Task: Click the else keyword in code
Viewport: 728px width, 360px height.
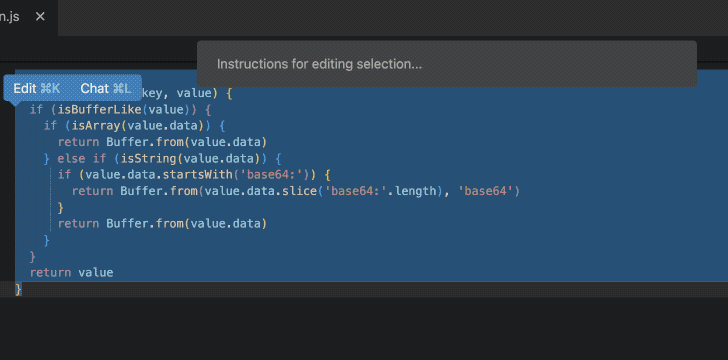Action: 71,158
